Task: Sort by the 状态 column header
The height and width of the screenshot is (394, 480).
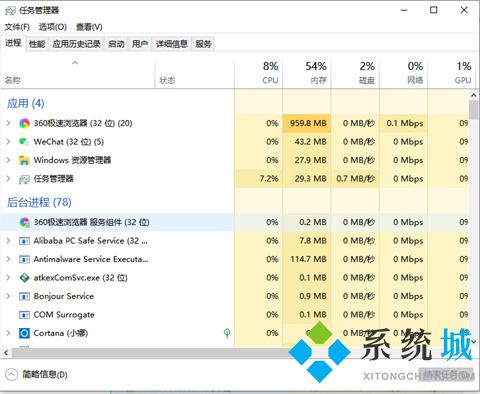Action: coord(195,74)
